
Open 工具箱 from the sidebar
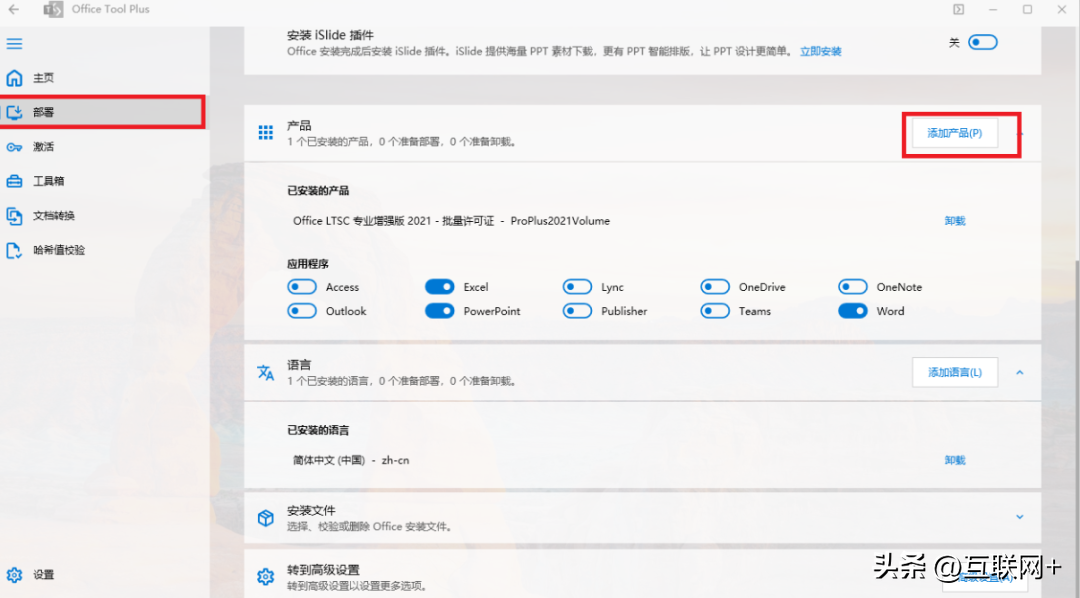point(103,181)
